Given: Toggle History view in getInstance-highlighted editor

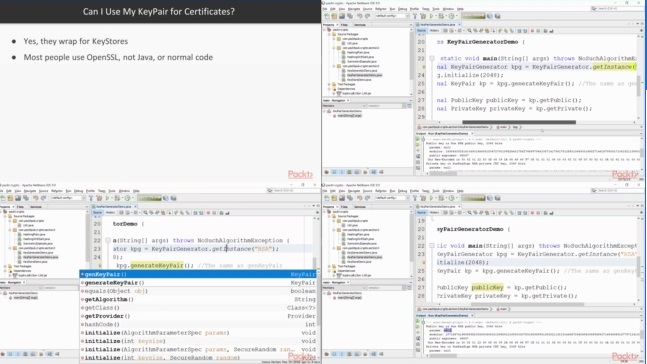Looking at the screenshot, I should click(434, 31).
